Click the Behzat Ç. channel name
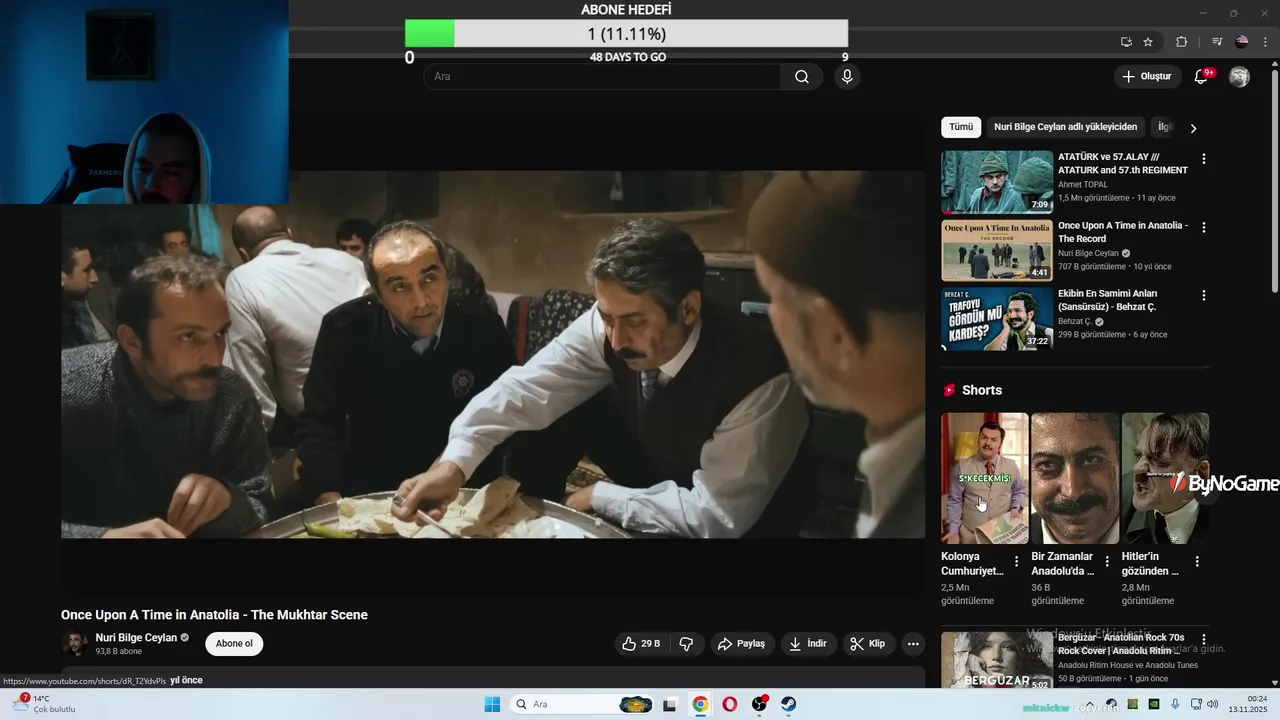1280x720 pixels. (x=1075, y=322)
